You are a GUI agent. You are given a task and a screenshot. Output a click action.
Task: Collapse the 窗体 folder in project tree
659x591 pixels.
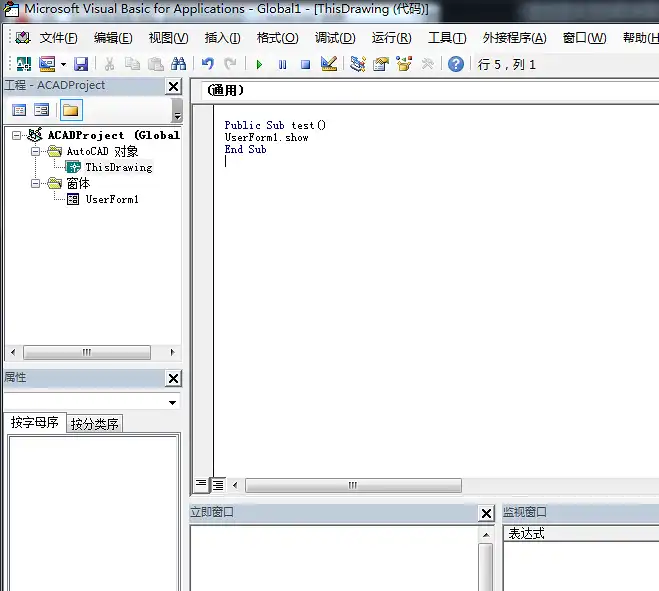(34, 183)
